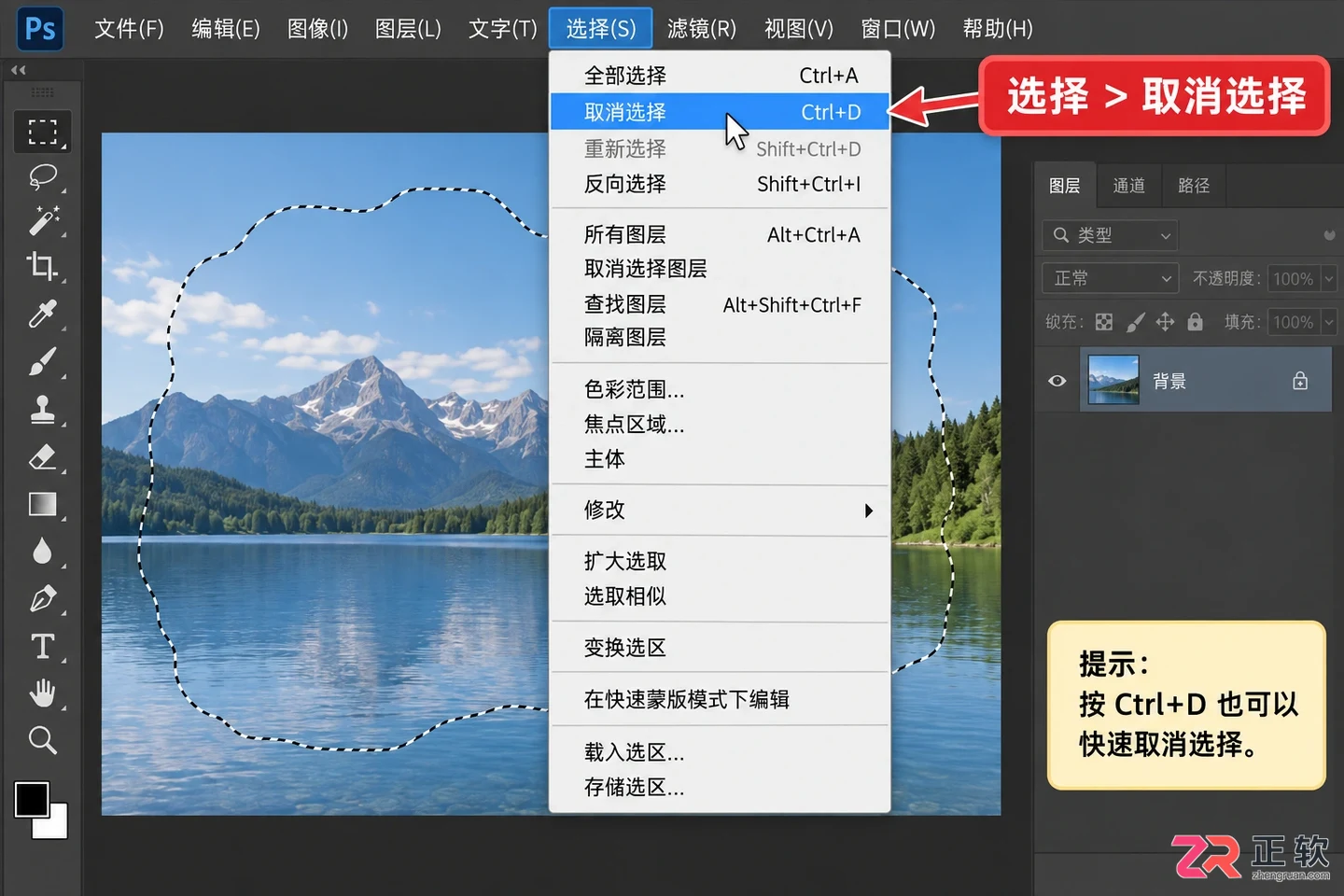Screen dimensions: 1344x896
Task: Select the Clone Stamp tool
Action: point(42,409)
